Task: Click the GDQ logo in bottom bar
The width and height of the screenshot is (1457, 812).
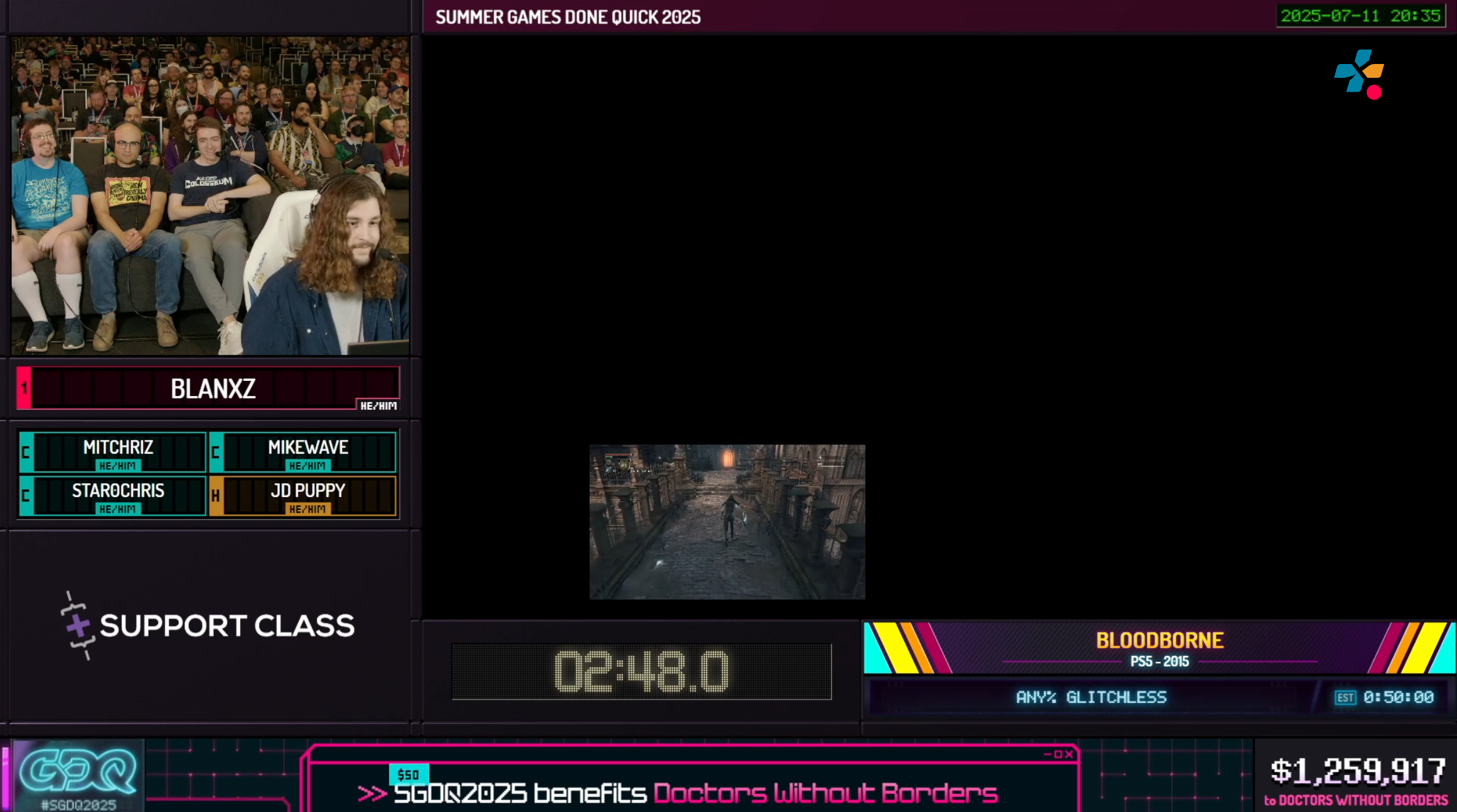Action: (78, 772)
